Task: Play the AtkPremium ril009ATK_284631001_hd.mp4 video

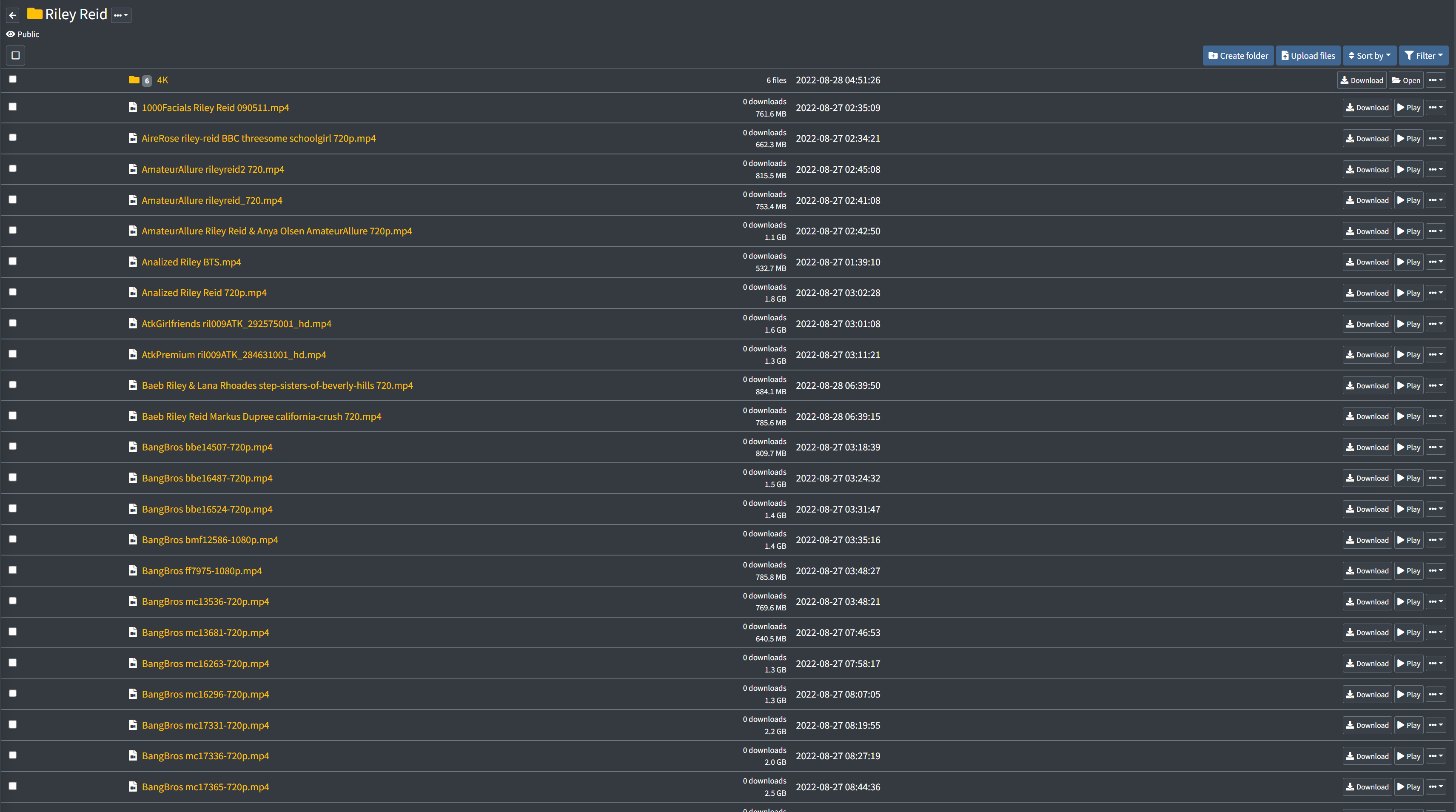Action: click(1408, 355)
